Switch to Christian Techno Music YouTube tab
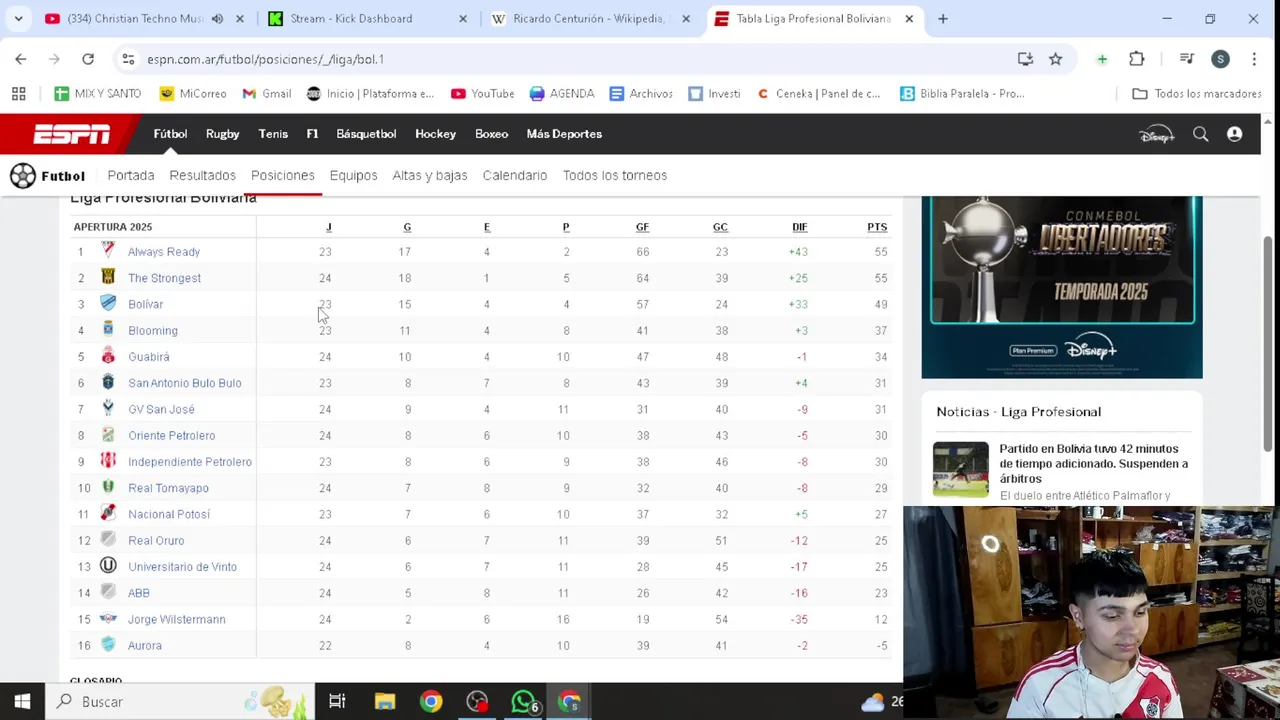Screen dimensions: 1280x720 pyautogui.click(x=143, y=18)
